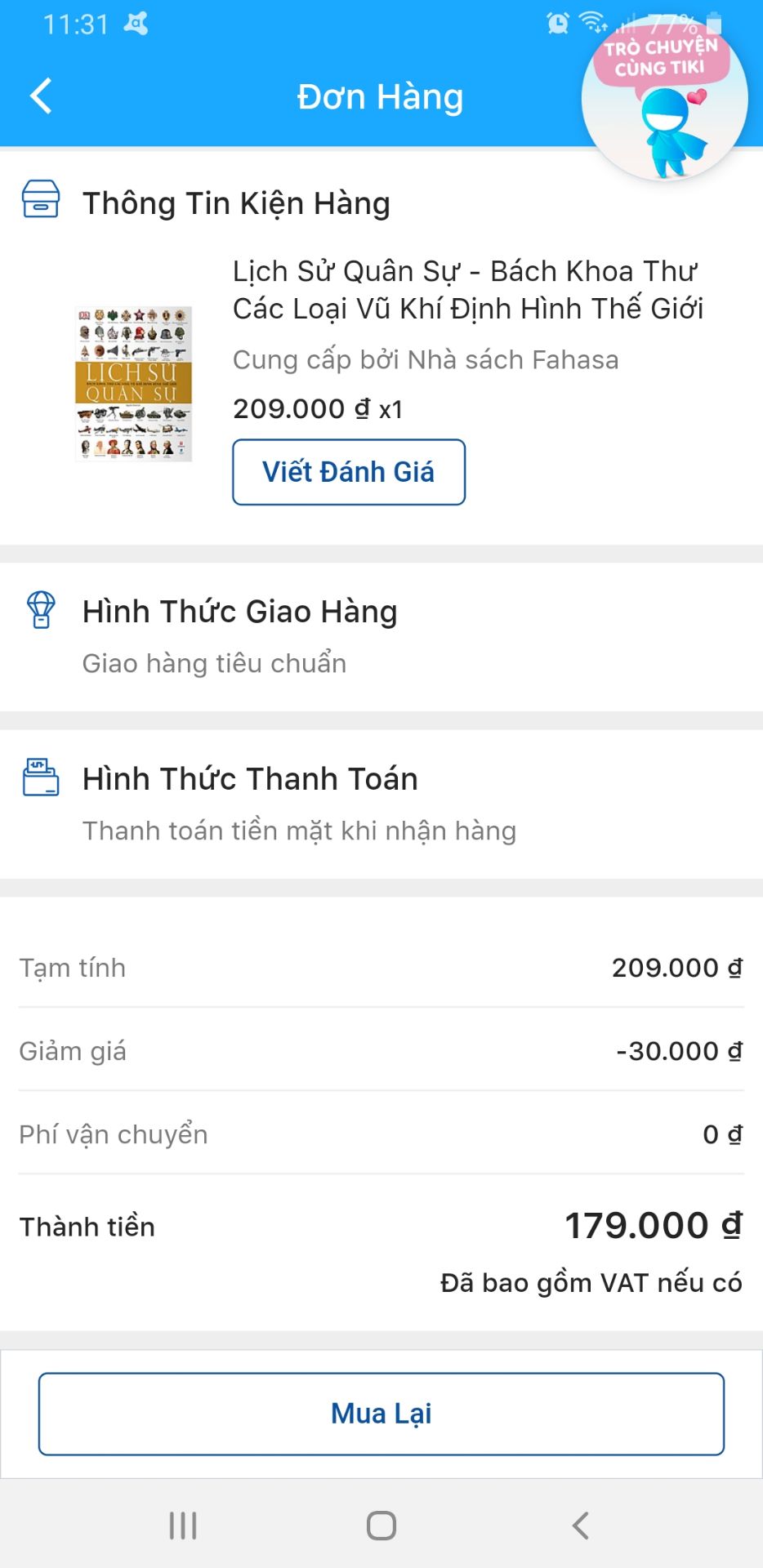Image resolution: width=763 pixels, height=1568 pixels.
Task: Open Android recent apps button
Action: point(183,1525)
